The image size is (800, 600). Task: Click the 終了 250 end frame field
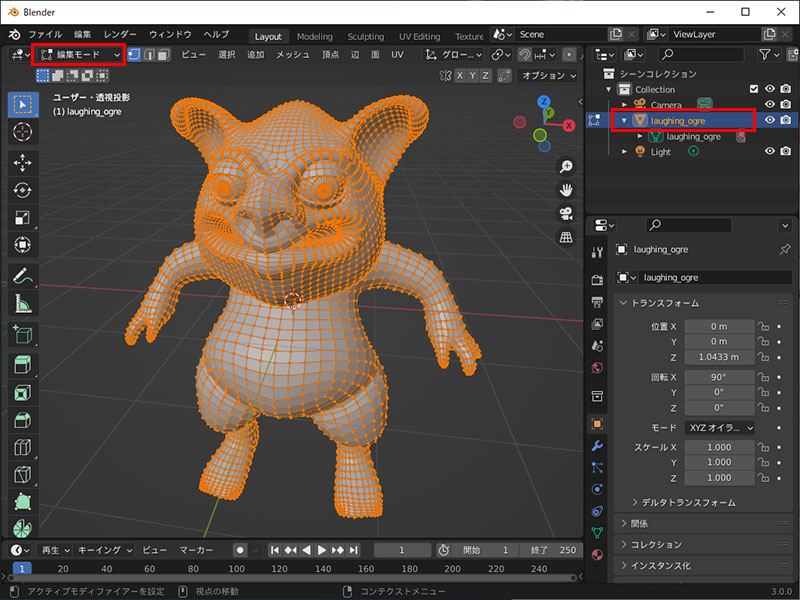552,550
